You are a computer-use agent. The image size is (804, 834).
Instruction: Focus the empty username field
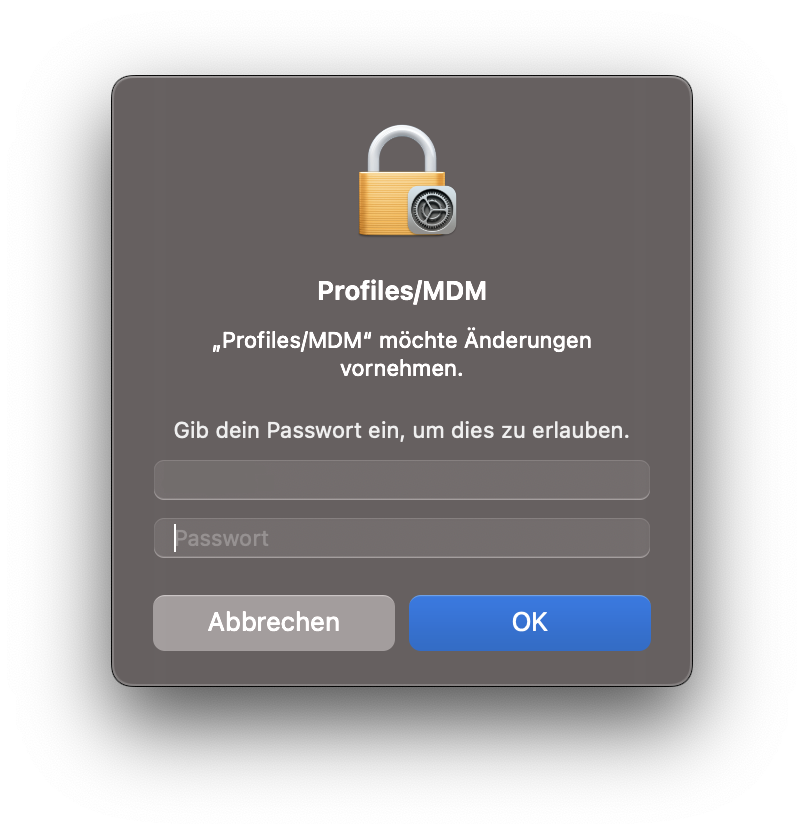tap(401, 480)
